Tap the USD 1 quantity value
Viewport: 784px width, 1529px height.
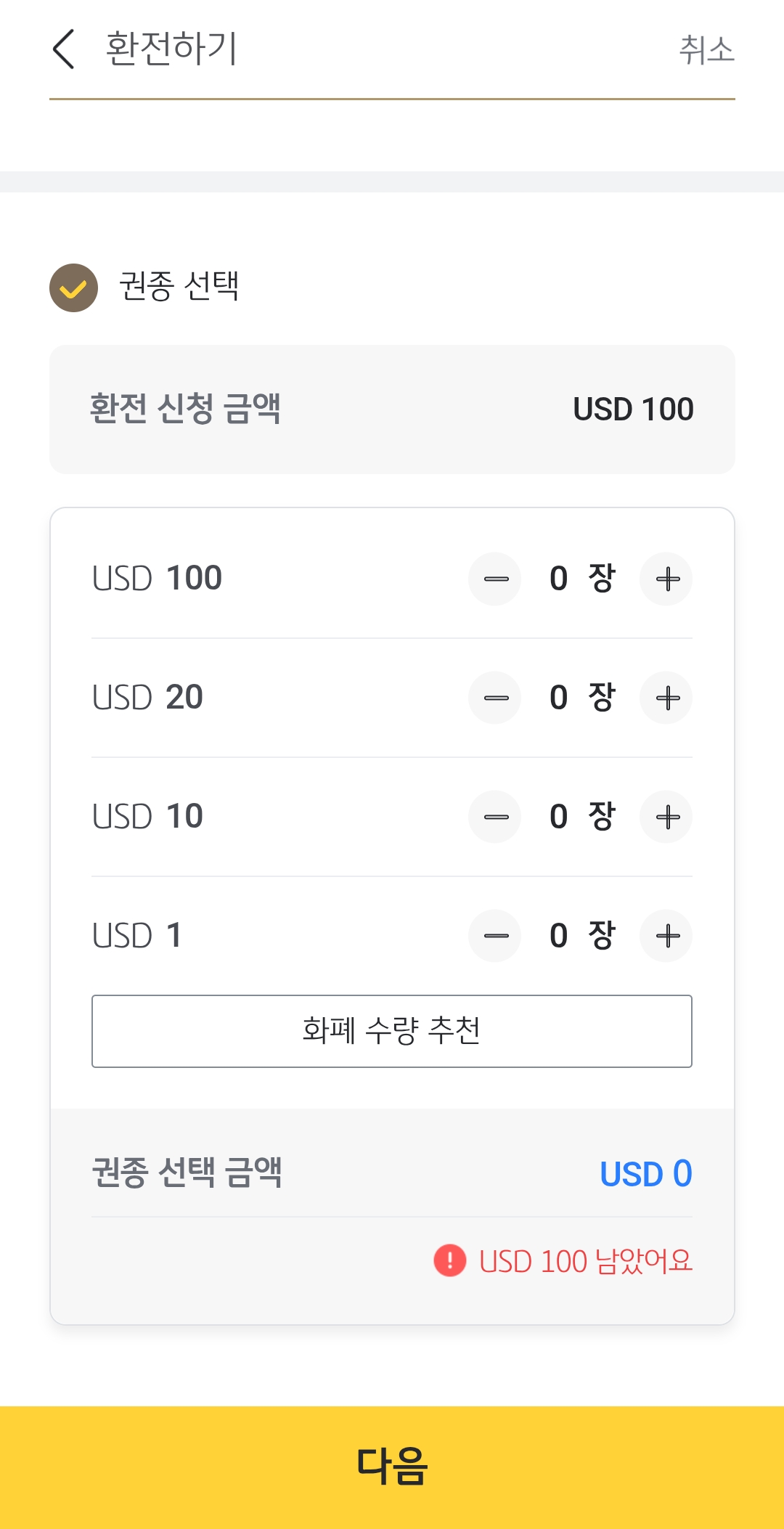point(559,936)
